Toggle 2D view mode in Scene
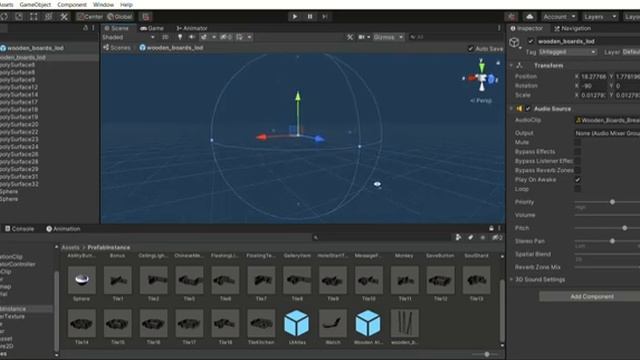The image size is (640, 360). 165,37
